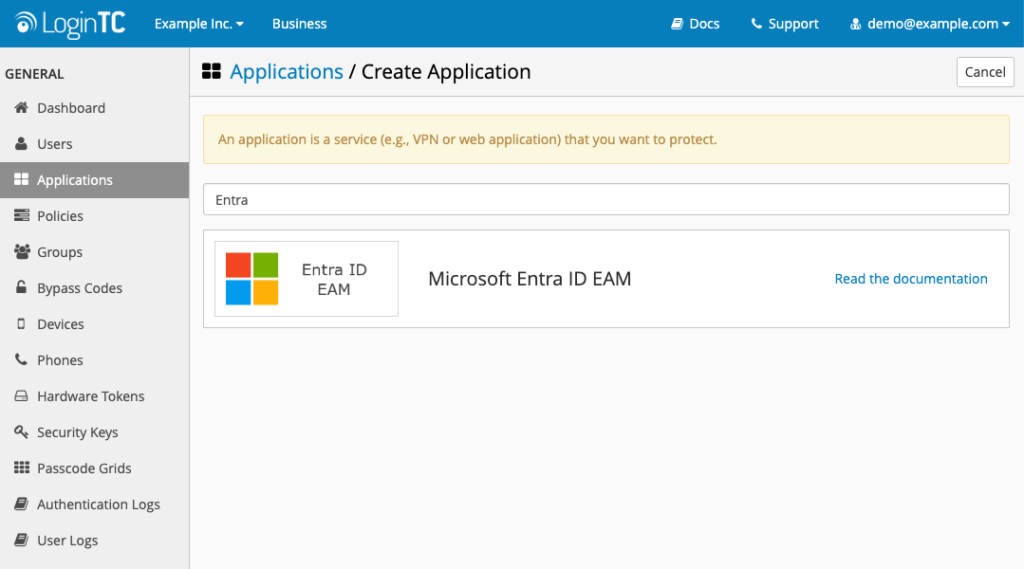The width and height of the screenshot is (1024, 569).
Task: Click the Passcode Grids grid icon
Action: [x=22, y=468]
